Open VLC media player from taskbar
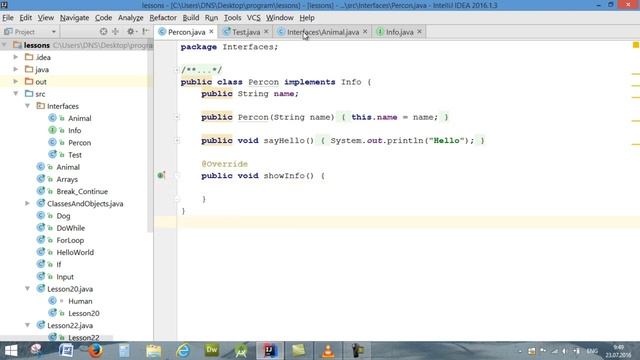Screen dimensions: 640x360 (328, 351)
